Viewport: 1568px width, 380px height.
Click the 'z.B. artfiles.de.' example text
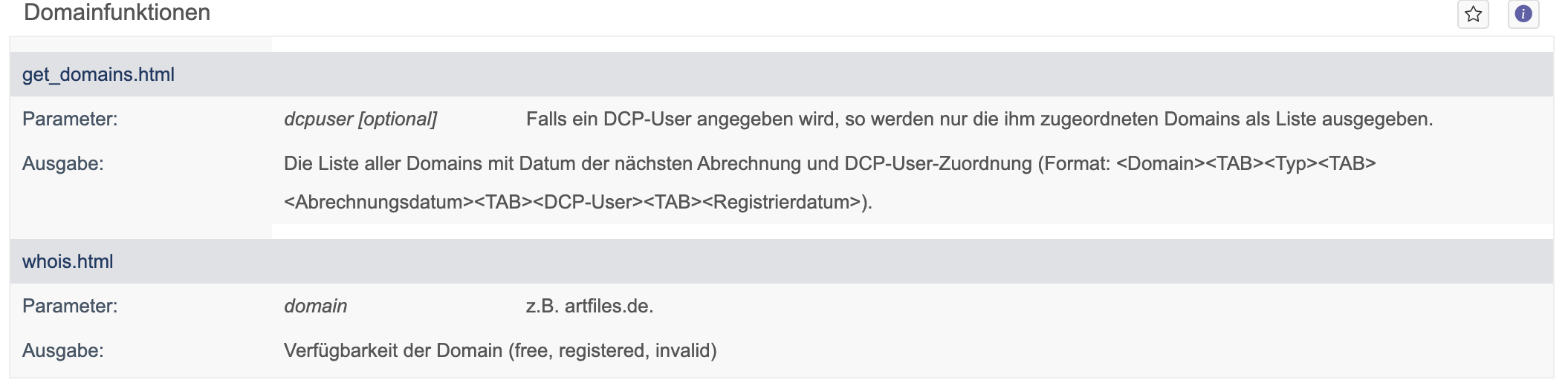pyautogui.click(x=589, y=306)
